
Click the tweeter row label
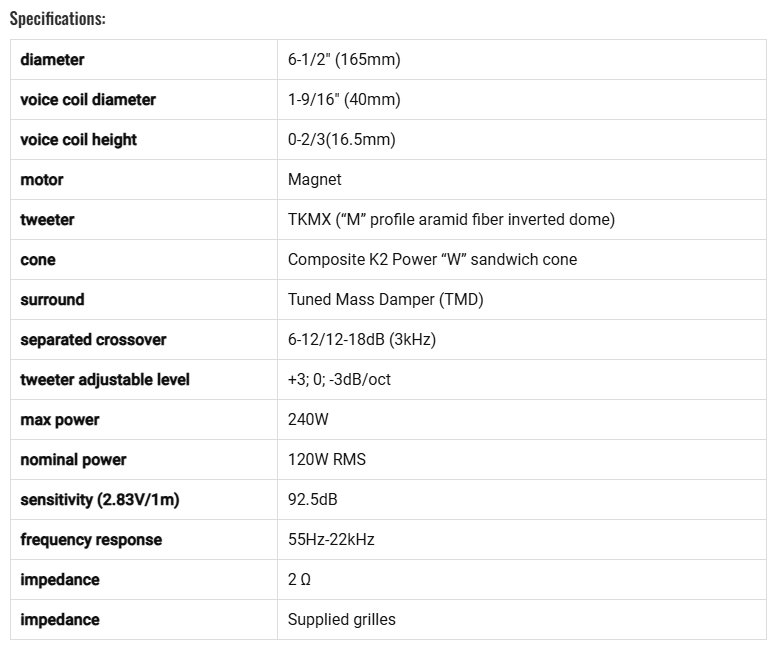47,220
